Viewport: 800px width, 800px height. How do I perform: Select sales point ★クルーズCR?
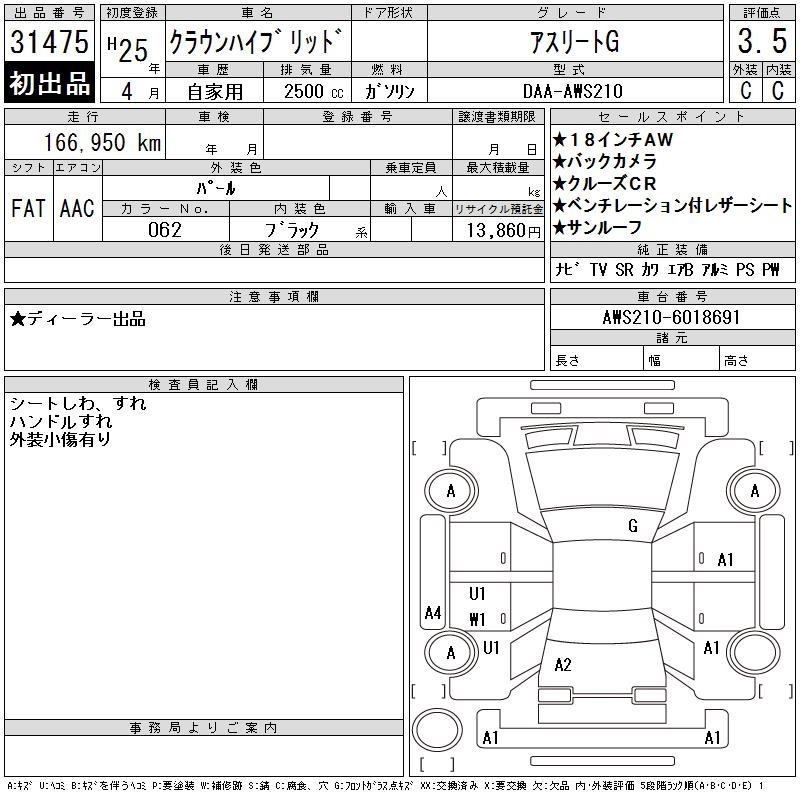pyautogui.click(x=605, y=183)
